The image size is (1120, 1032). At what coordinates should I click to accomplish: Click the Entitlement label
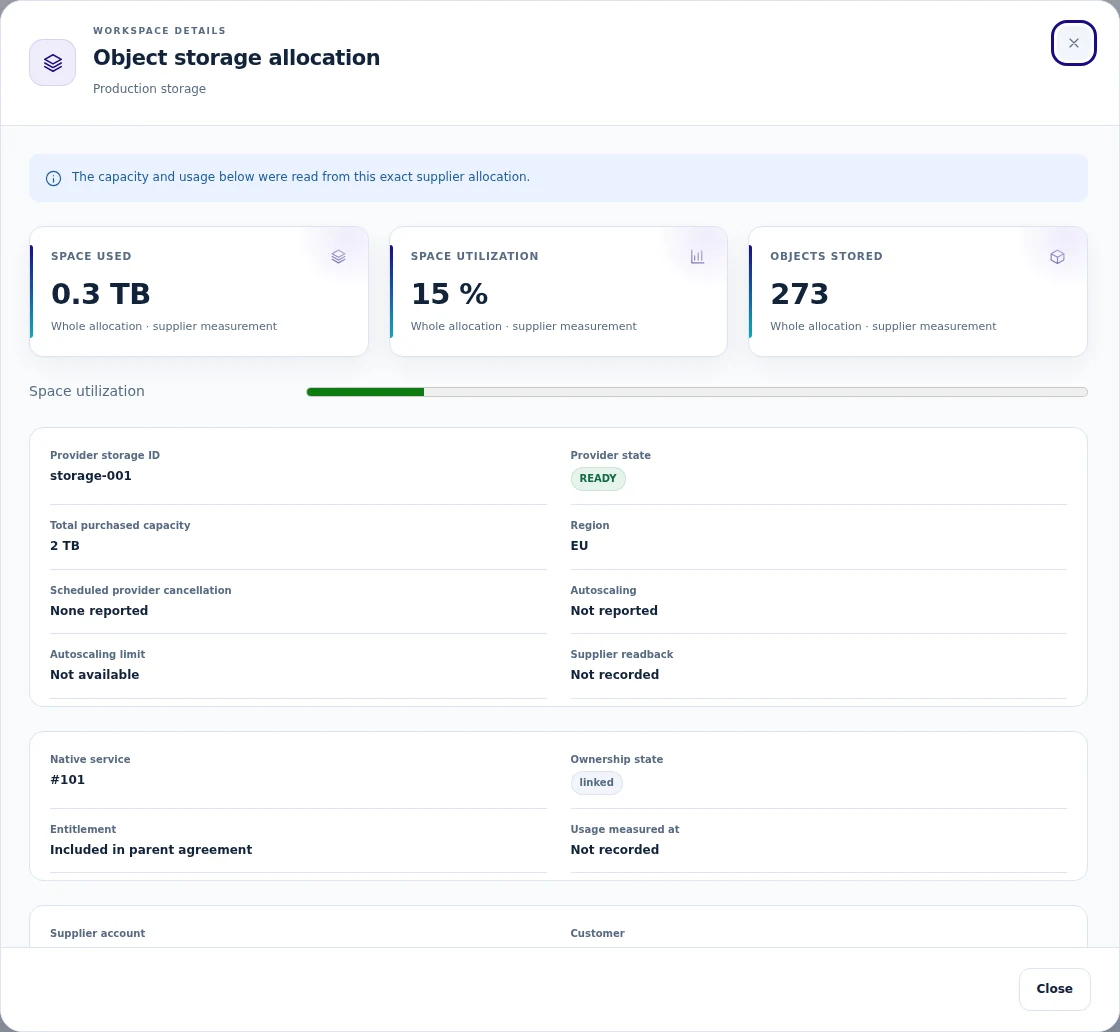pyautogui.click(x=83, y=830)
